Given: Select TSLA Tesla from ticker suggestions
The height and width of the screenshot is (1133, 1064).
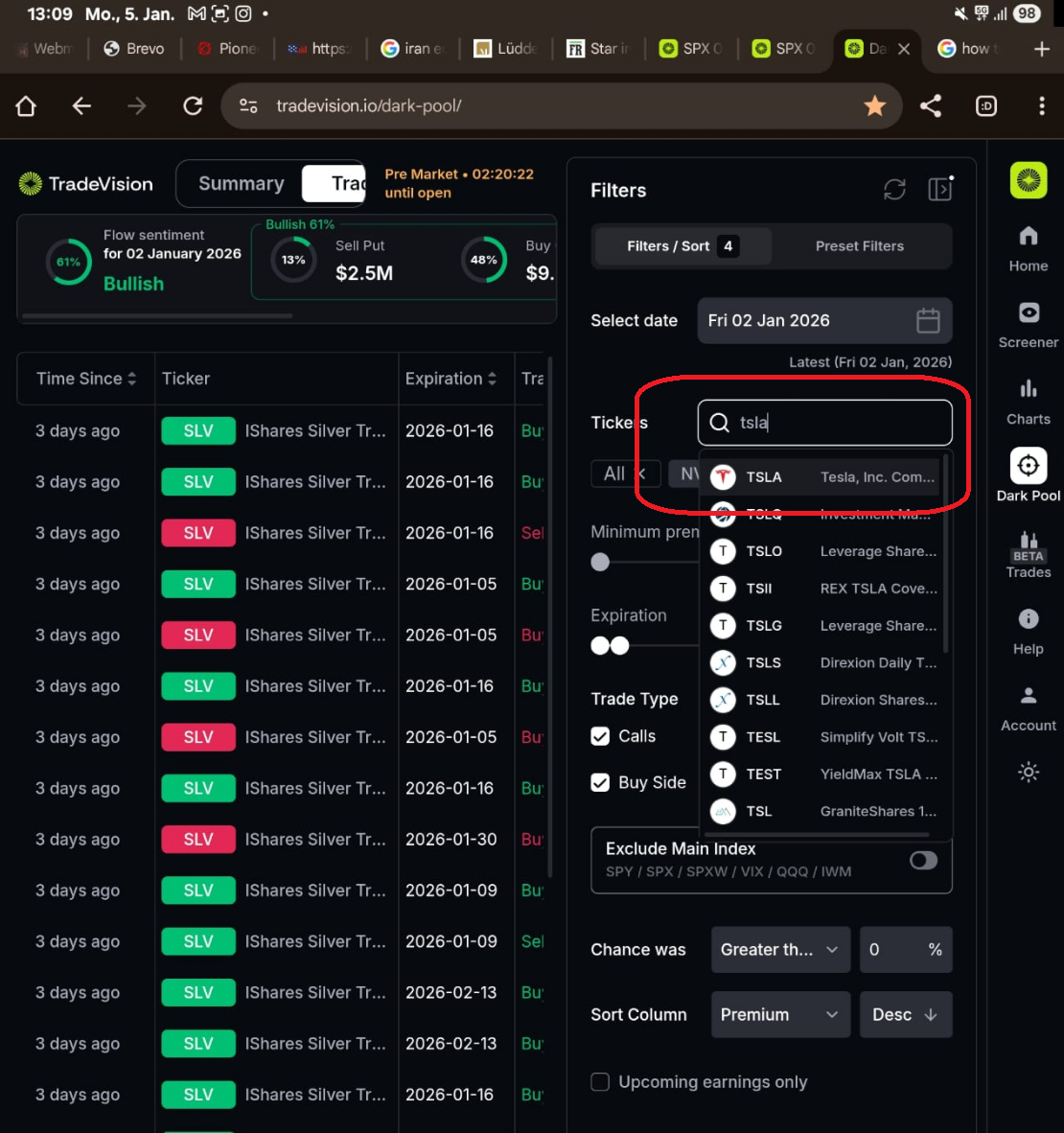Looking at the screenshot, I should 824,477.
